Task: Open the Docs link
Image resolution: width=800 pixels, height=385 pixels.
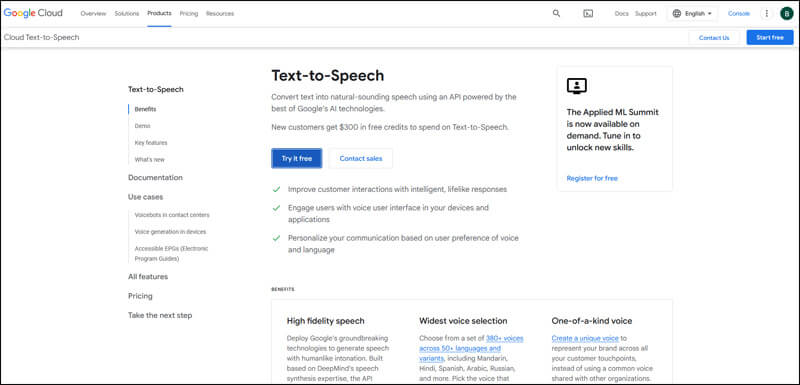Action: 621,14
